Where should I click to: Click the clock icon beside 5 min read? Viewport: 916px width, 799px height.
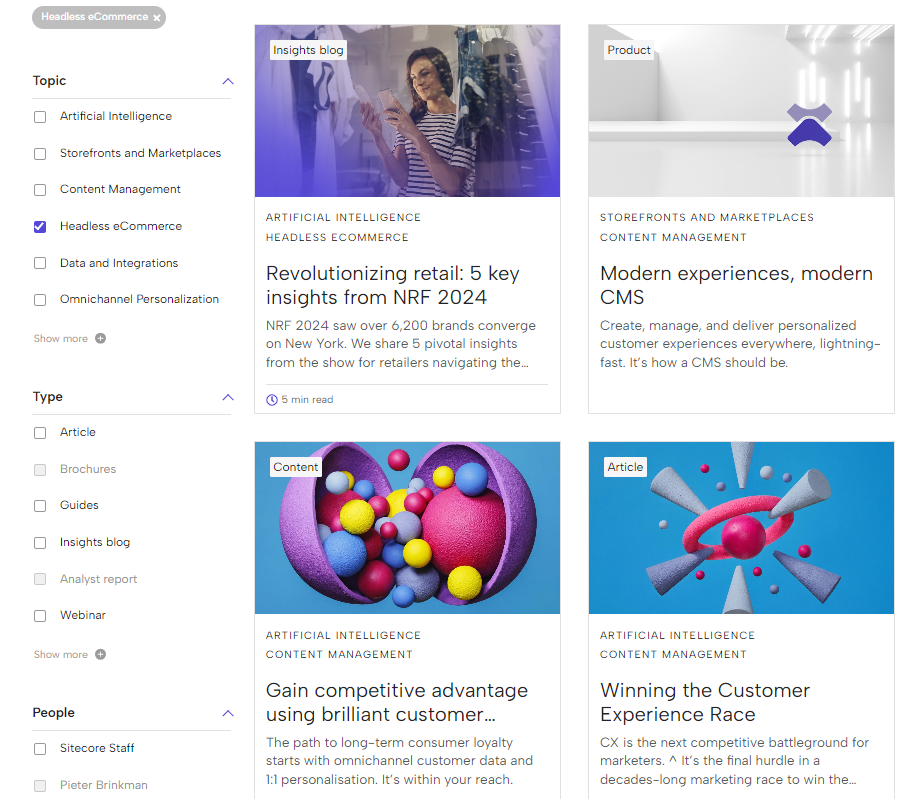272,400
